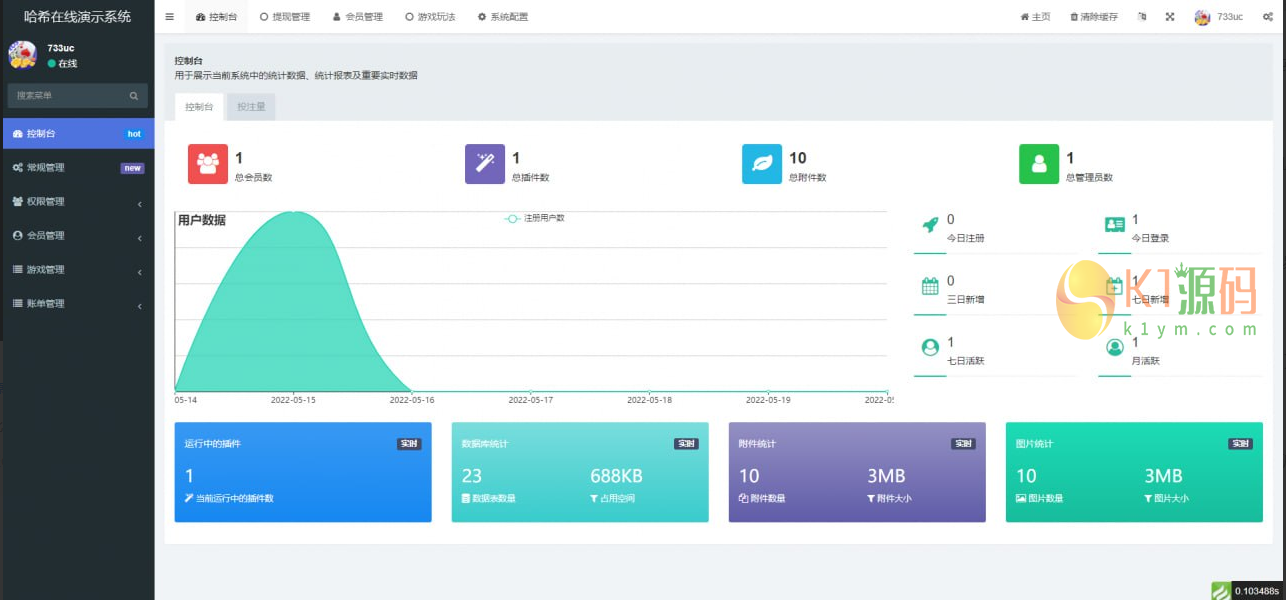Viewport: 1286px width, 600px height.
Task: Click the 附件统计 purple card
Action: pos(857,472)
